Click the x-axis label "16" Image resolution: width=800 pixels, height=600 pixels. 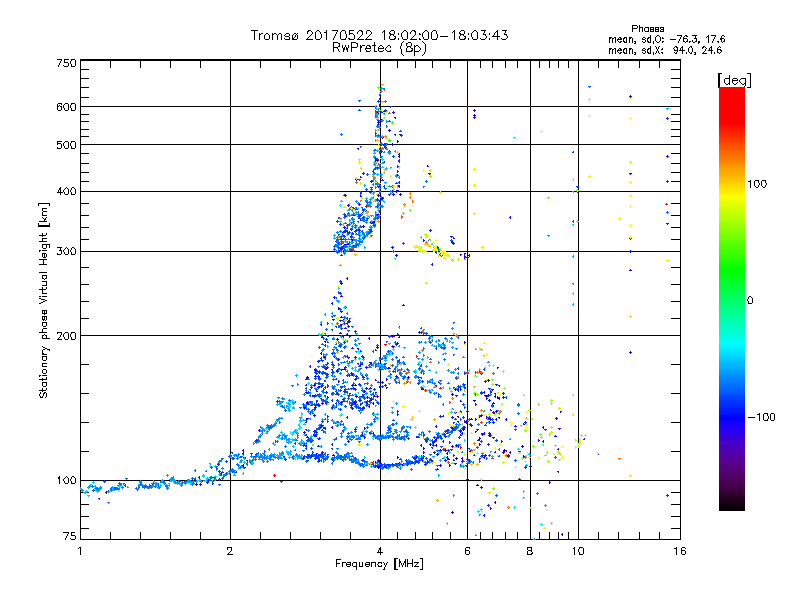click(x=680, y=551)
